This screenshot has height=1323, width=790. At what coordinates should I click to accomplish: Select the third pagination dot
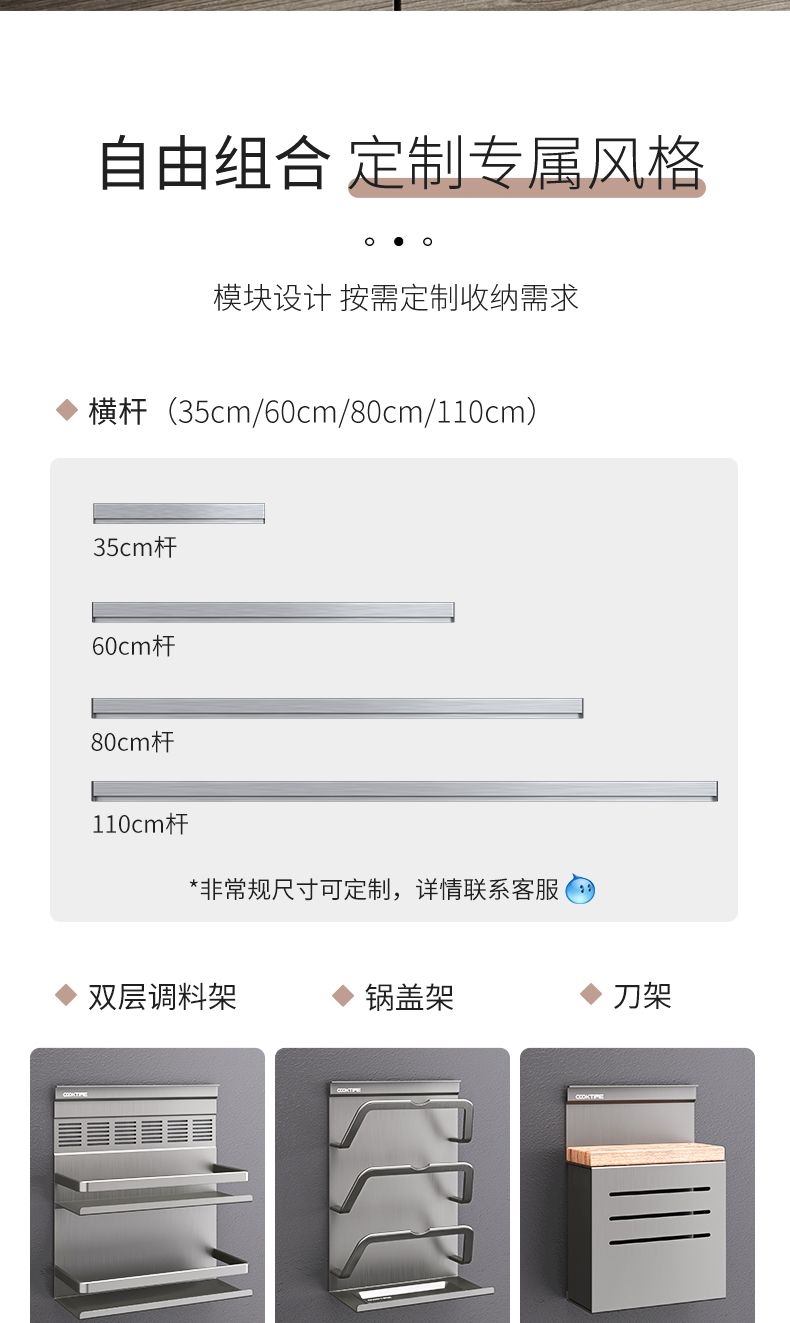pos(427,241)
